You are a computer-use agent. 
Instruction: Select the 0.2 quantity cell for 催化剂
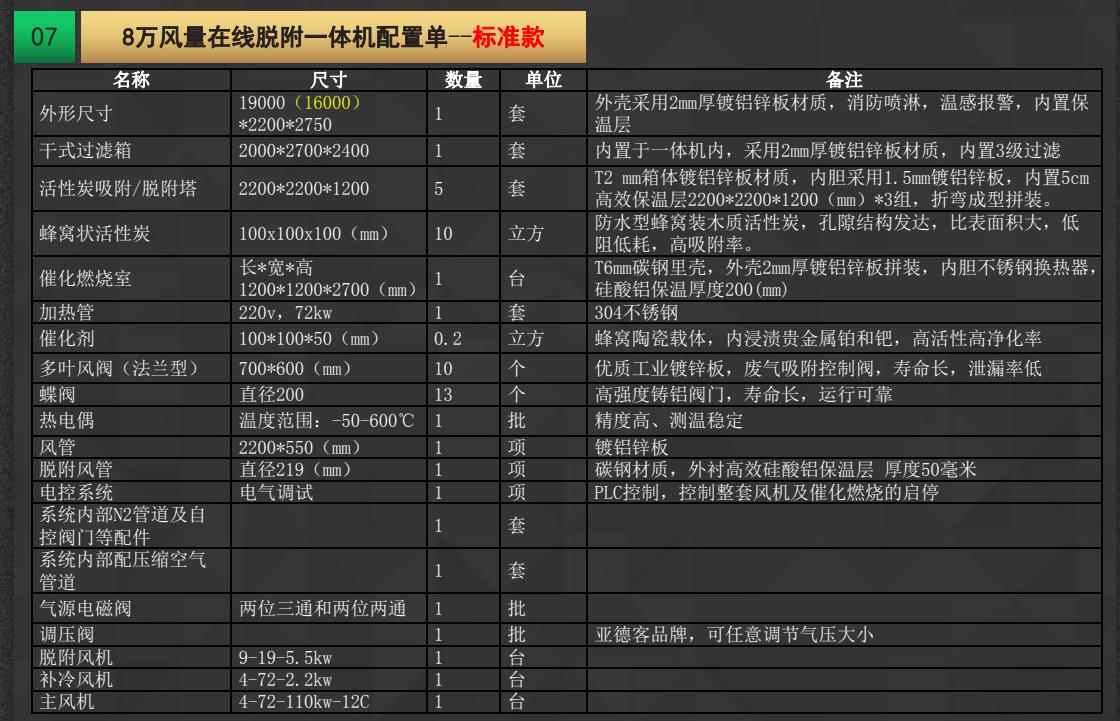pyautogui.click(x=463, y=339)
